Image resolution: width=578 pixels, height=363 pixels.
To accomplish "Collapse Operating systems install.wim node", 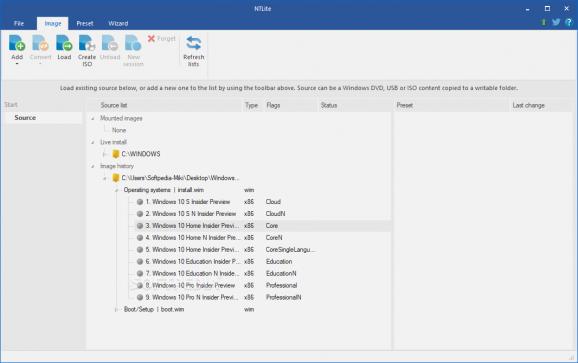I will tap(116, 190).
